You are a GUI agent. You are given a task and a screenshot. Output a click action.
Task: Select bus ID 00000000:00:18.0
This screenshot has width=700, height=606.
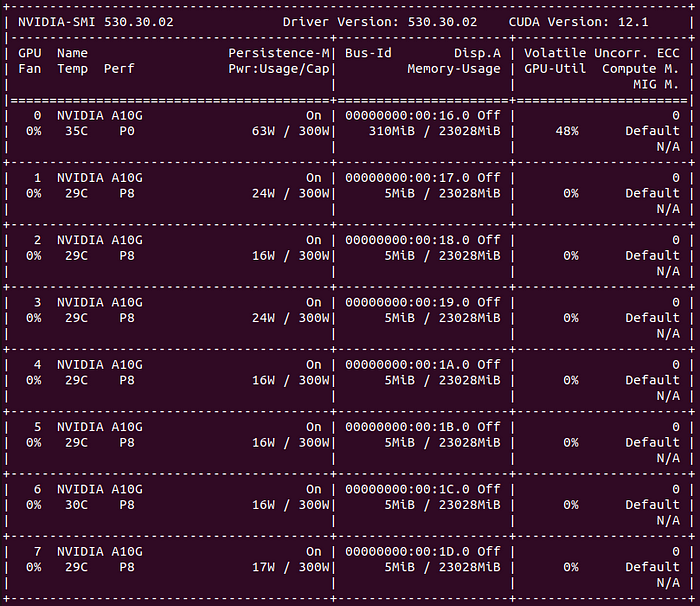(x=407, y=240)
